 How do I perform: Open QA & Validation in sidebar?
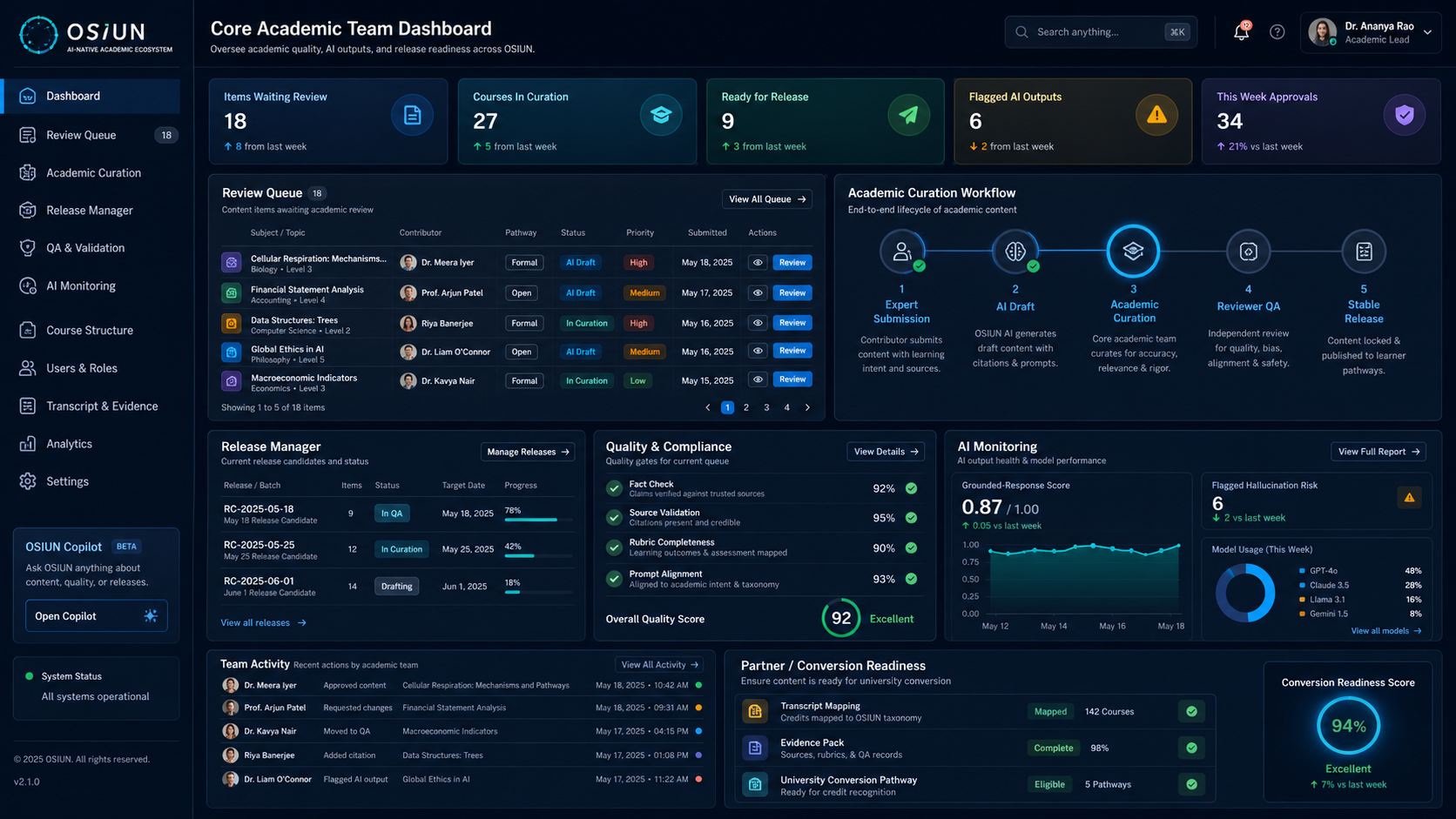(91, 248)
